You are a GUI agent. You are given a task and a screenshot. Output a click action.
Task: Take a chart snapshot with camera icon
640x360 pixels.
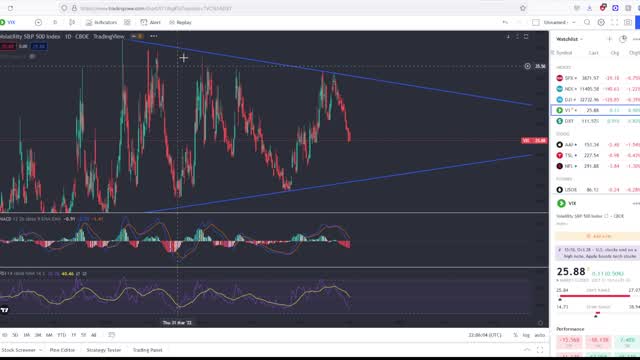tap(628, 22)
